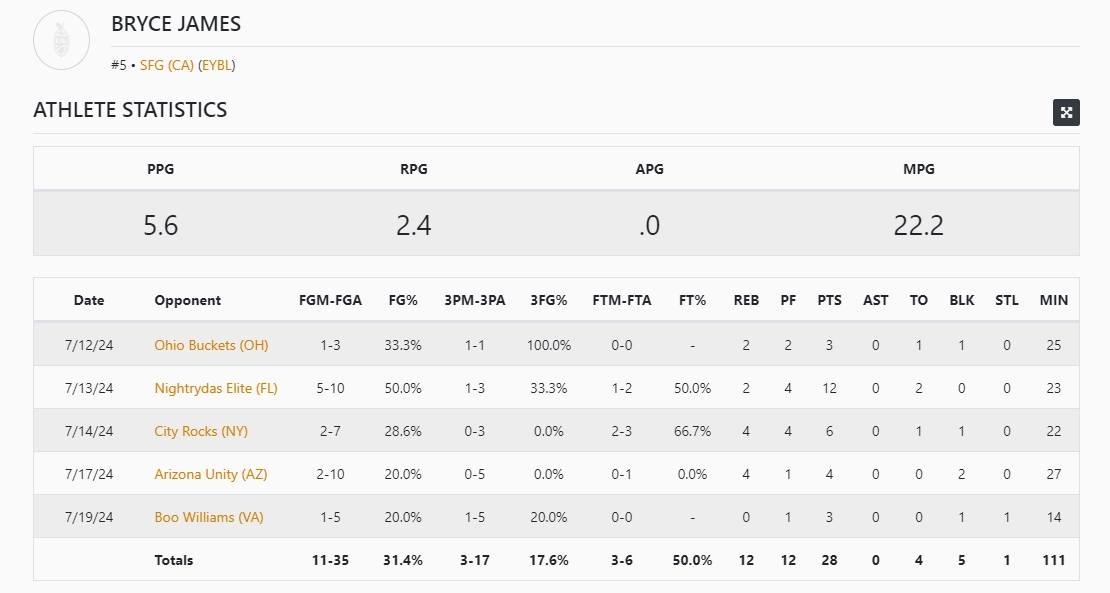Viewport: 1110px width, 593px height.
Task: Open the SFG (CA) team link
Action: pos(167,66)
